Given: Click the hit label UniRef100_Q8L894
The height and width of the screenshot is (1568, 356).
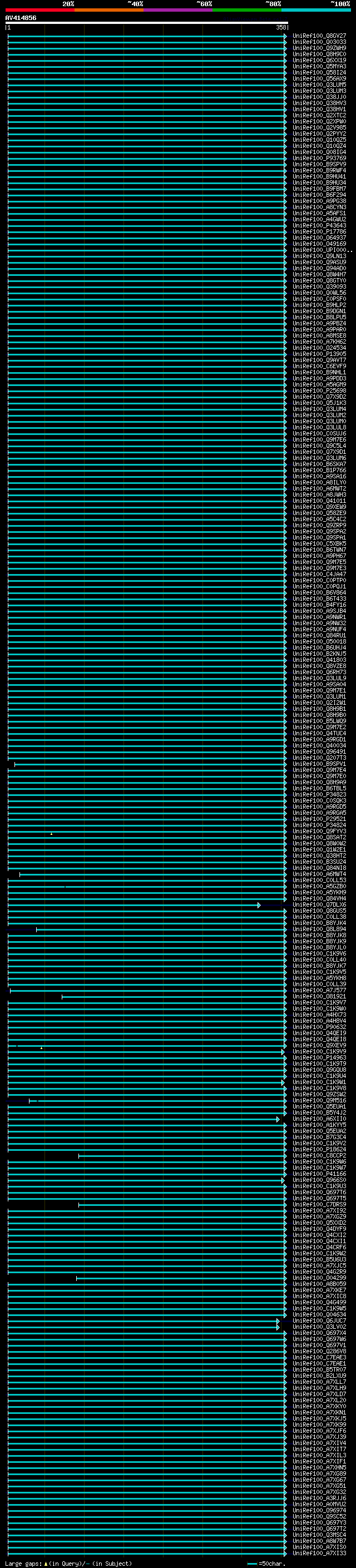Looking at the screenshot, I should pos(319,929).
